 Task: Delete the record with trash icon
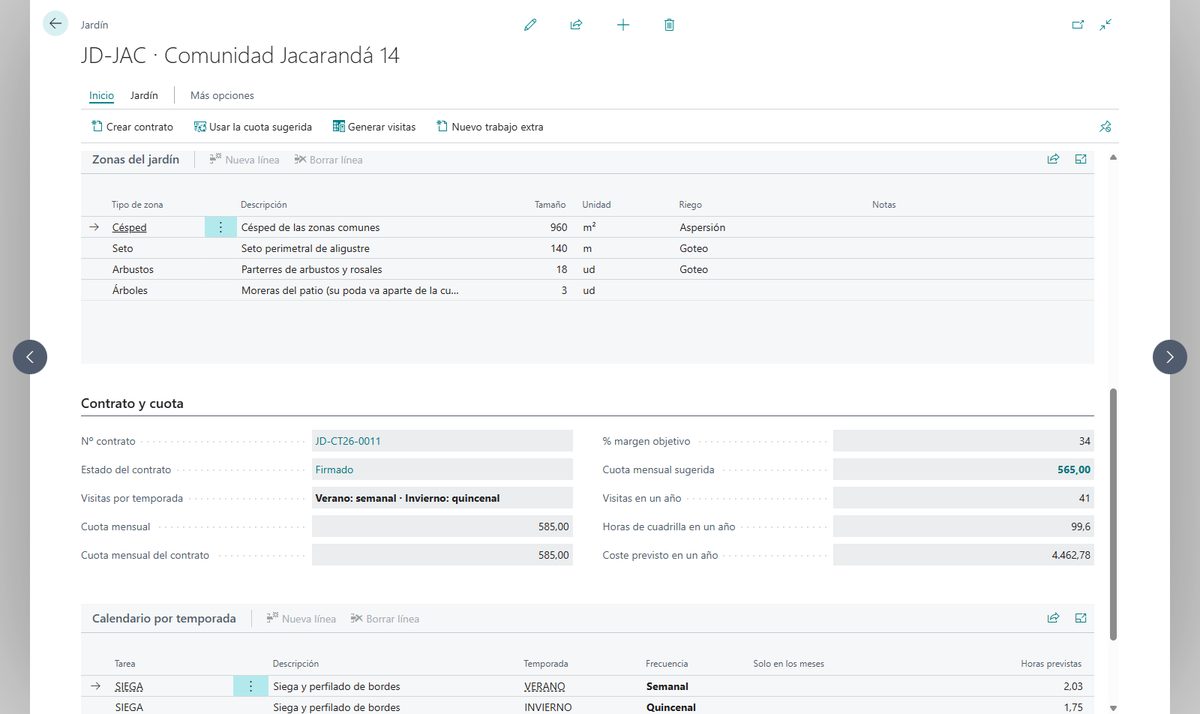669,25
